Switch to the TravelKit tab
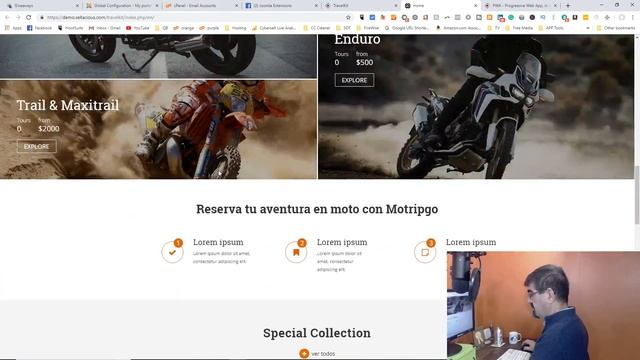 coord(361,6)
